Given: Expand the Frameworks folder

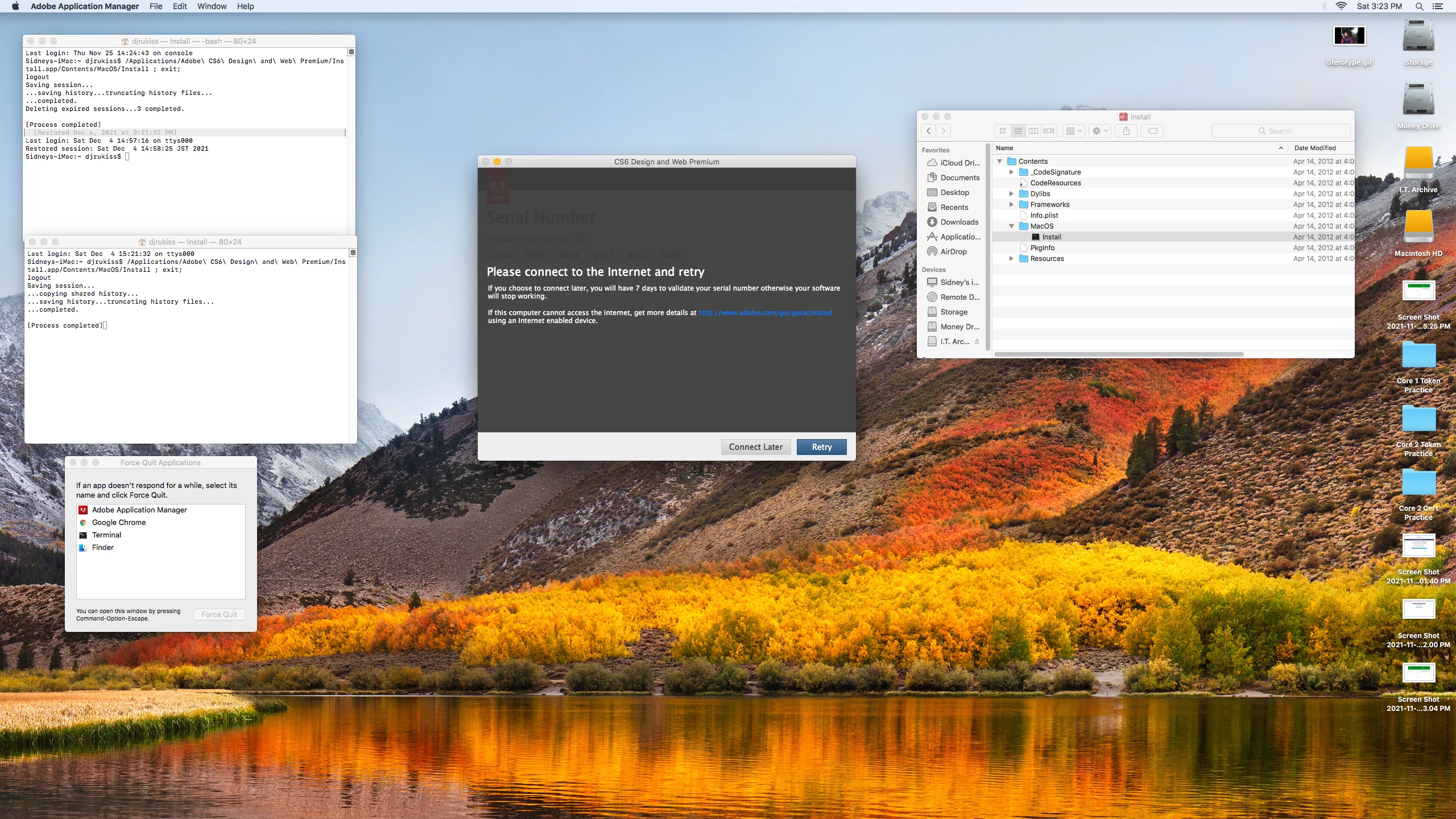Looking at the screenshot, I should (x=1011, y=204).
